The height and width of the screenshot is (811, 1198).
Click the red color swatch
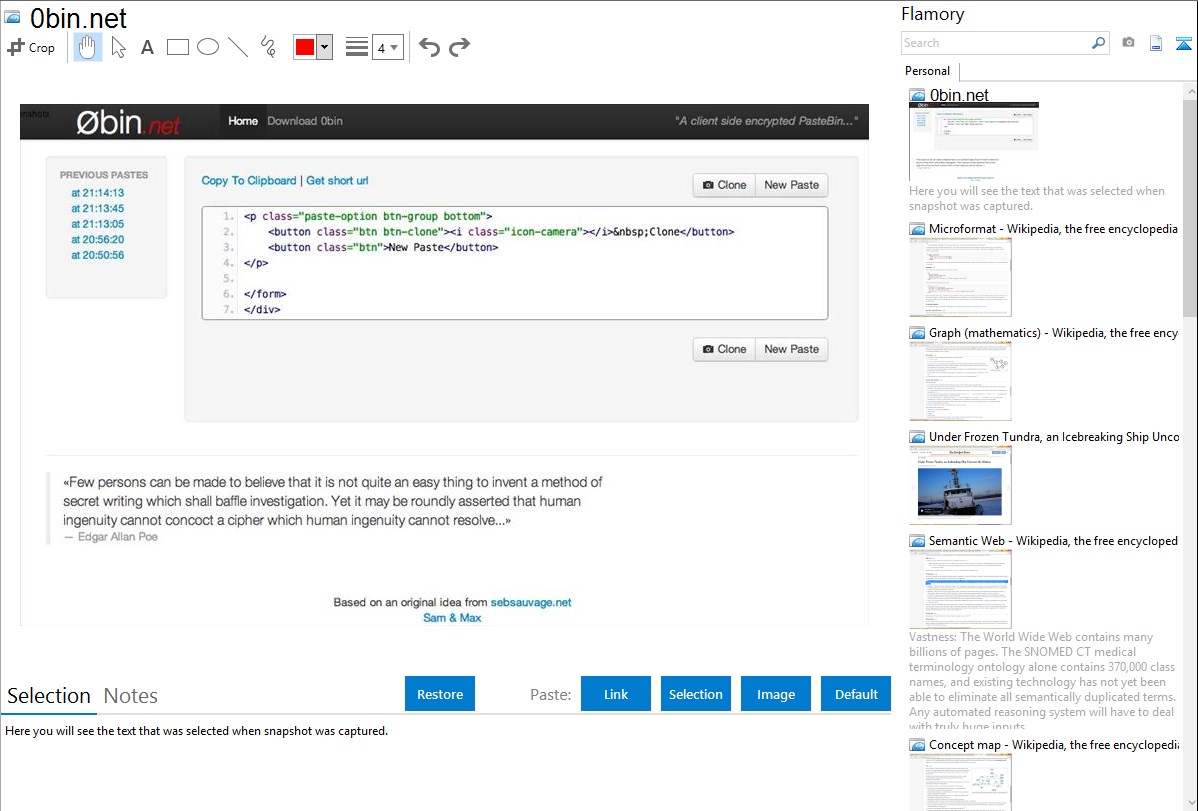click(x=305, y=47)
